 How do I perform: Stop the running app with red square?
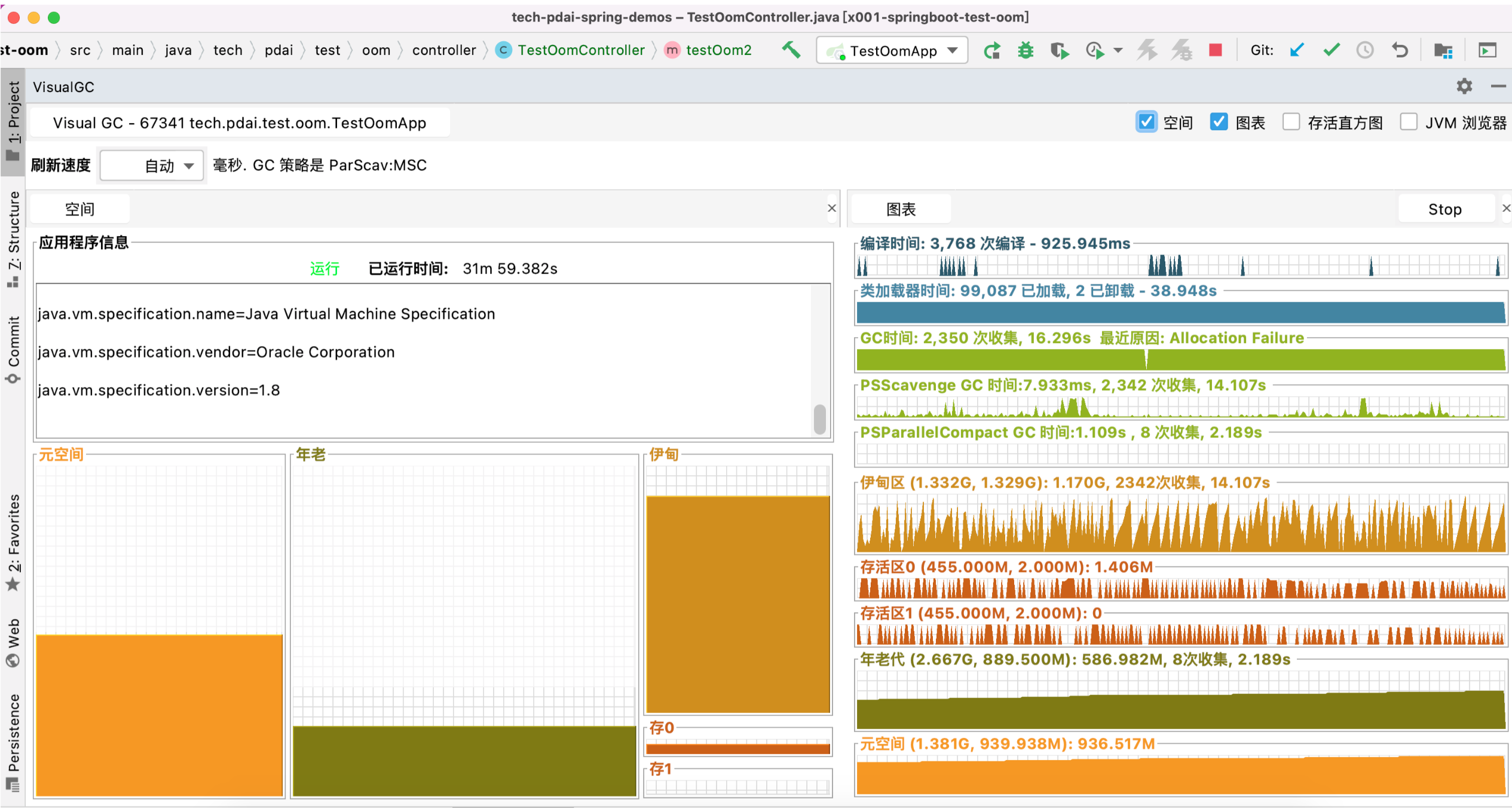[x=1215, y=50]
